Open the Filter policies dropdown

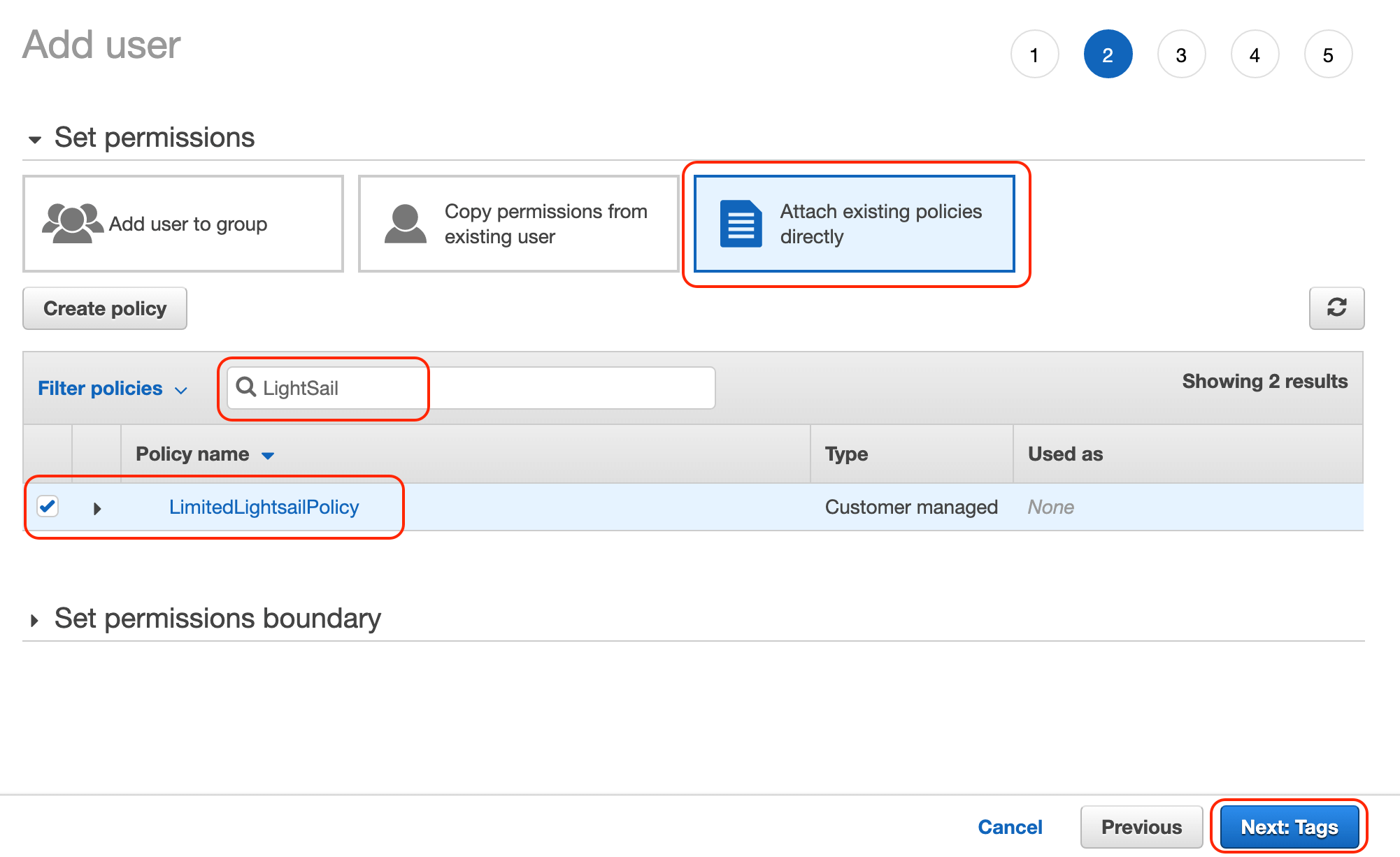pos(112,388)
